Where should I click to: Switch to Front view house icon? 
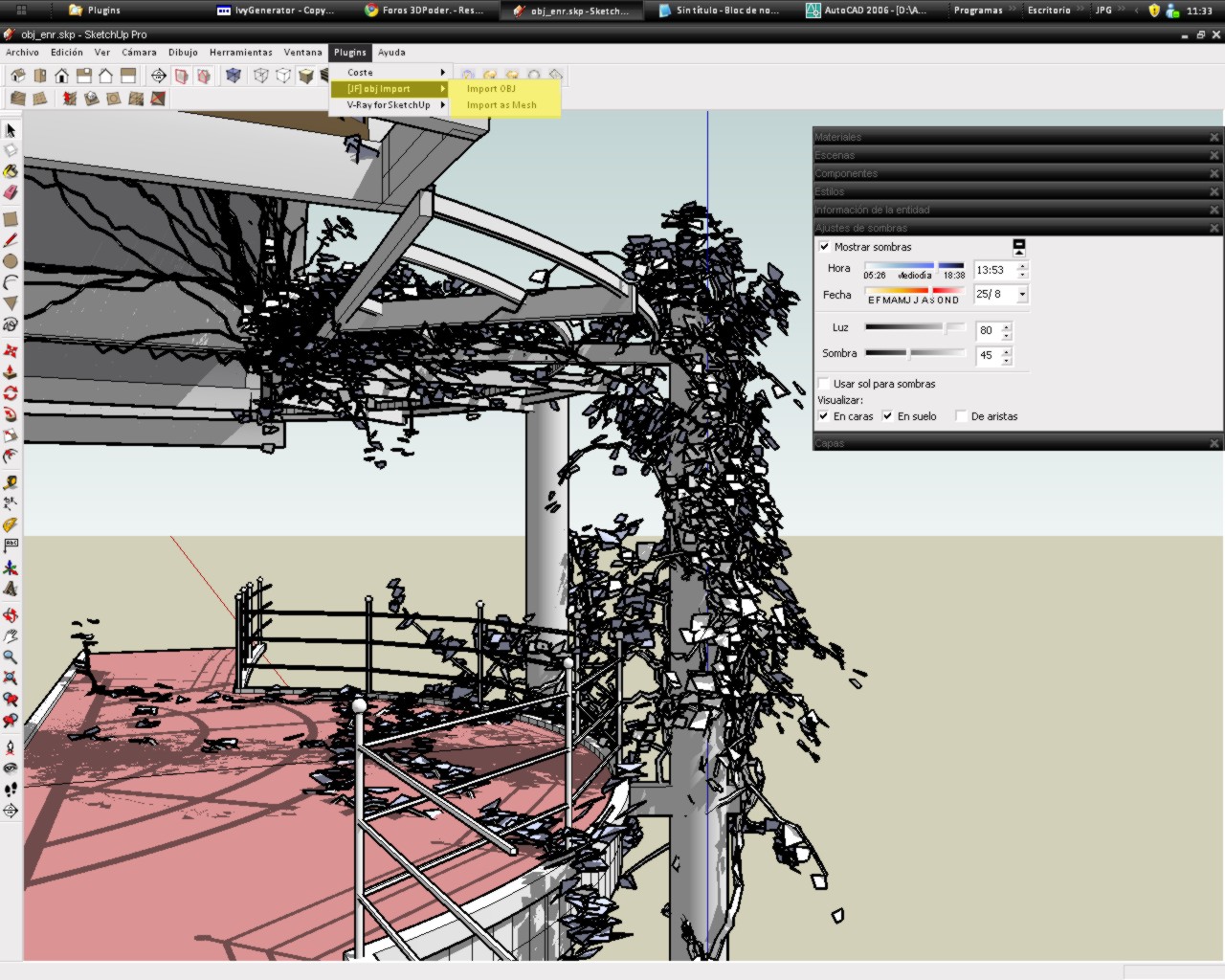(x=62, y=76)
